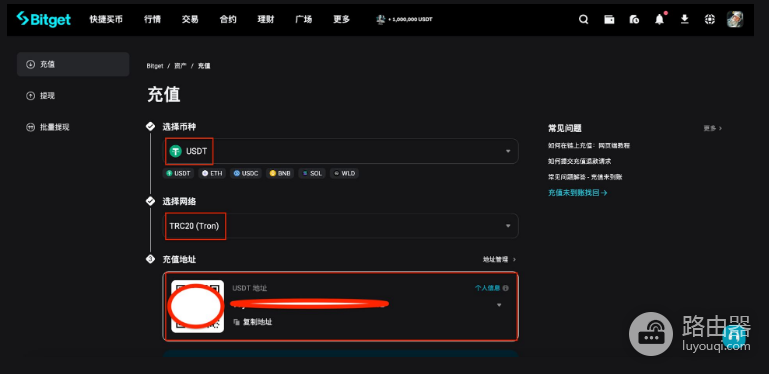Expand the TRC20 (Tron) network dropdown
This screenshot has width=769, height=374.
[340, 226]
